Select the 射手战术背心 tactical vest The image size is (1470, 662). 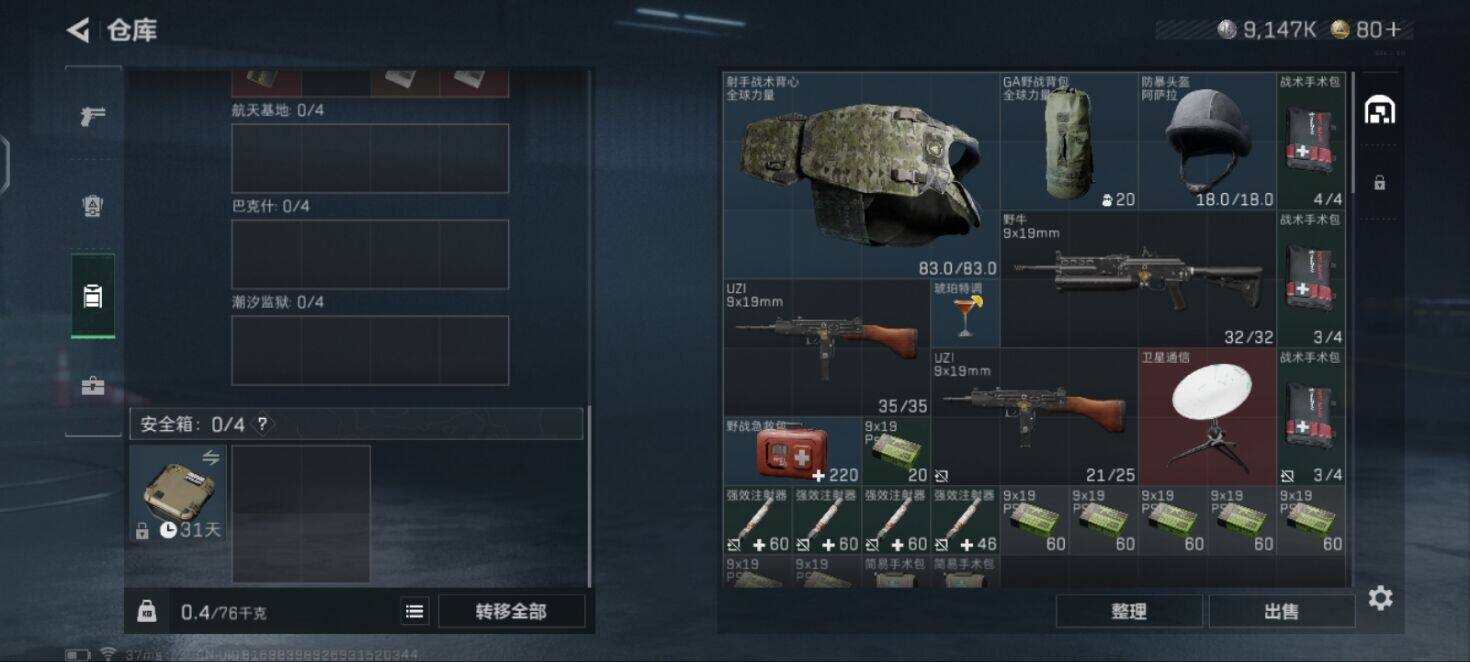click(861, 175)
